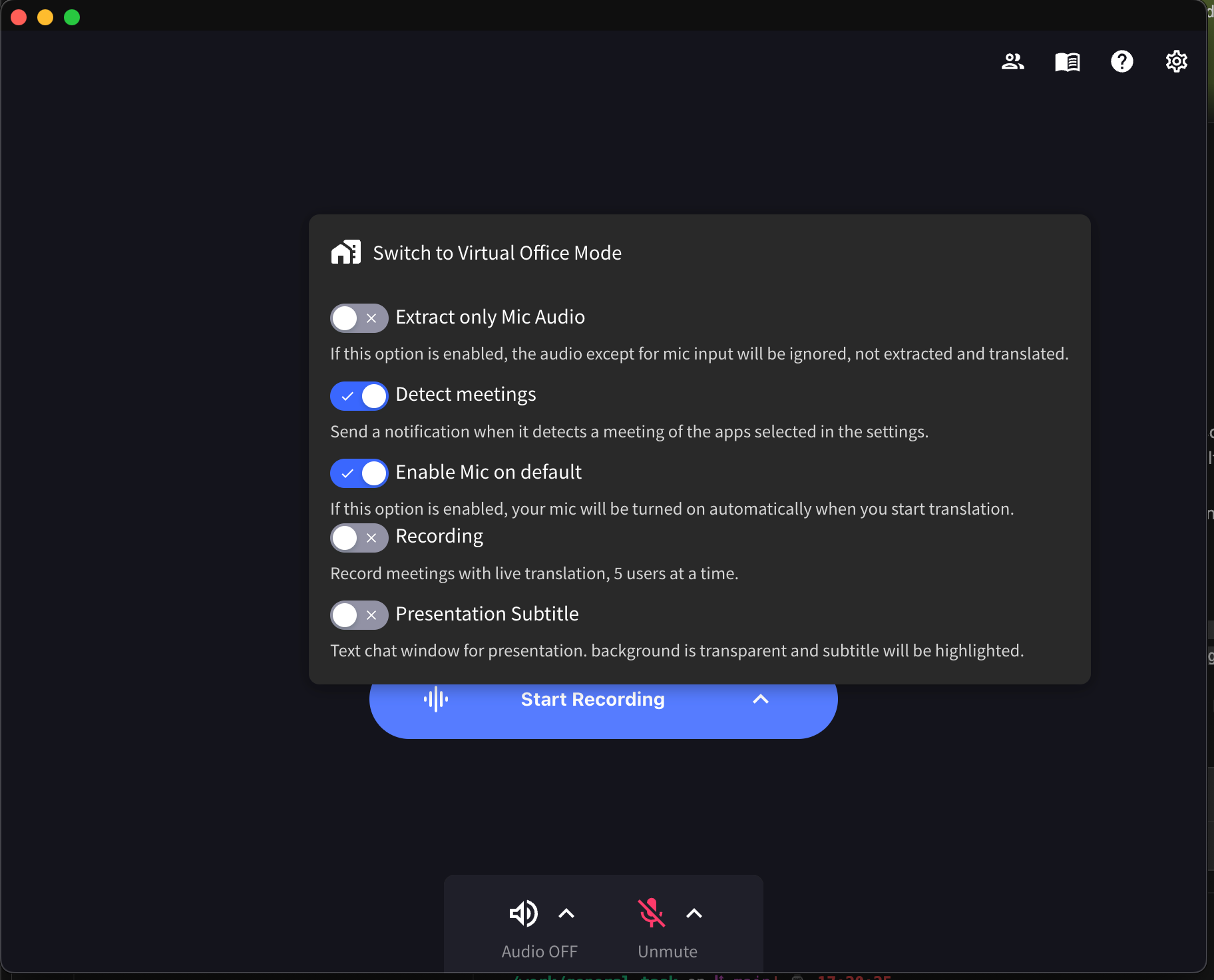
Task: Open the participants icon in top right
Action: (x=1012, y=61)
